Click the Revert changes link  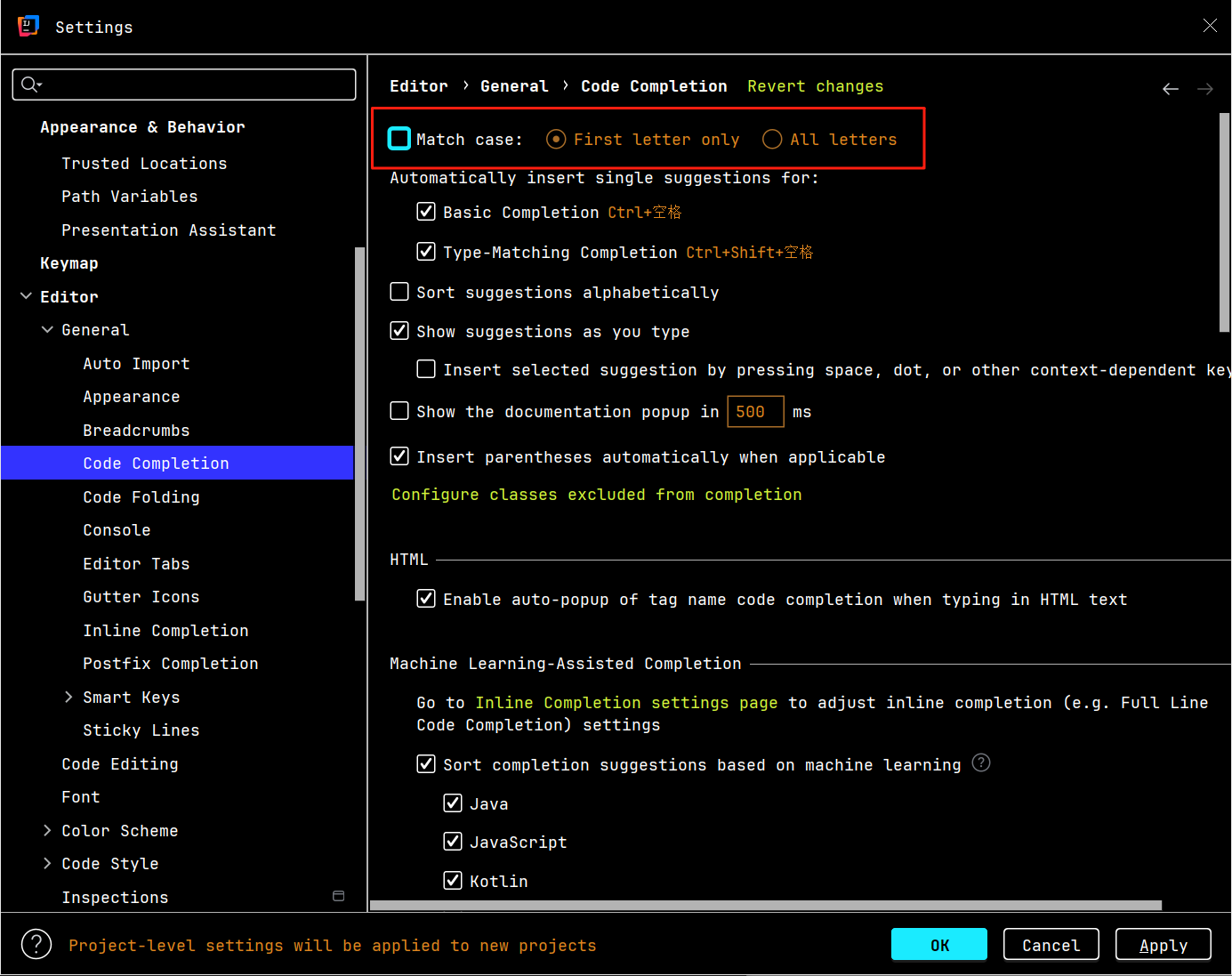click(x=815, y=86)
